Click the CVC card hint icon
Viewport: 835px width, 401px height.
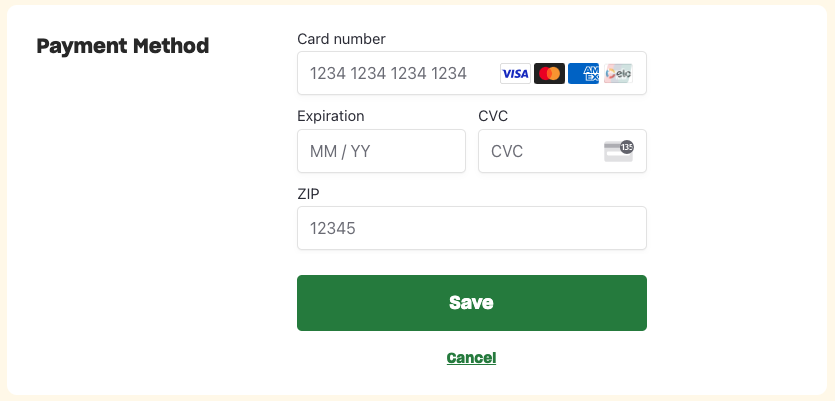(618, 151)
